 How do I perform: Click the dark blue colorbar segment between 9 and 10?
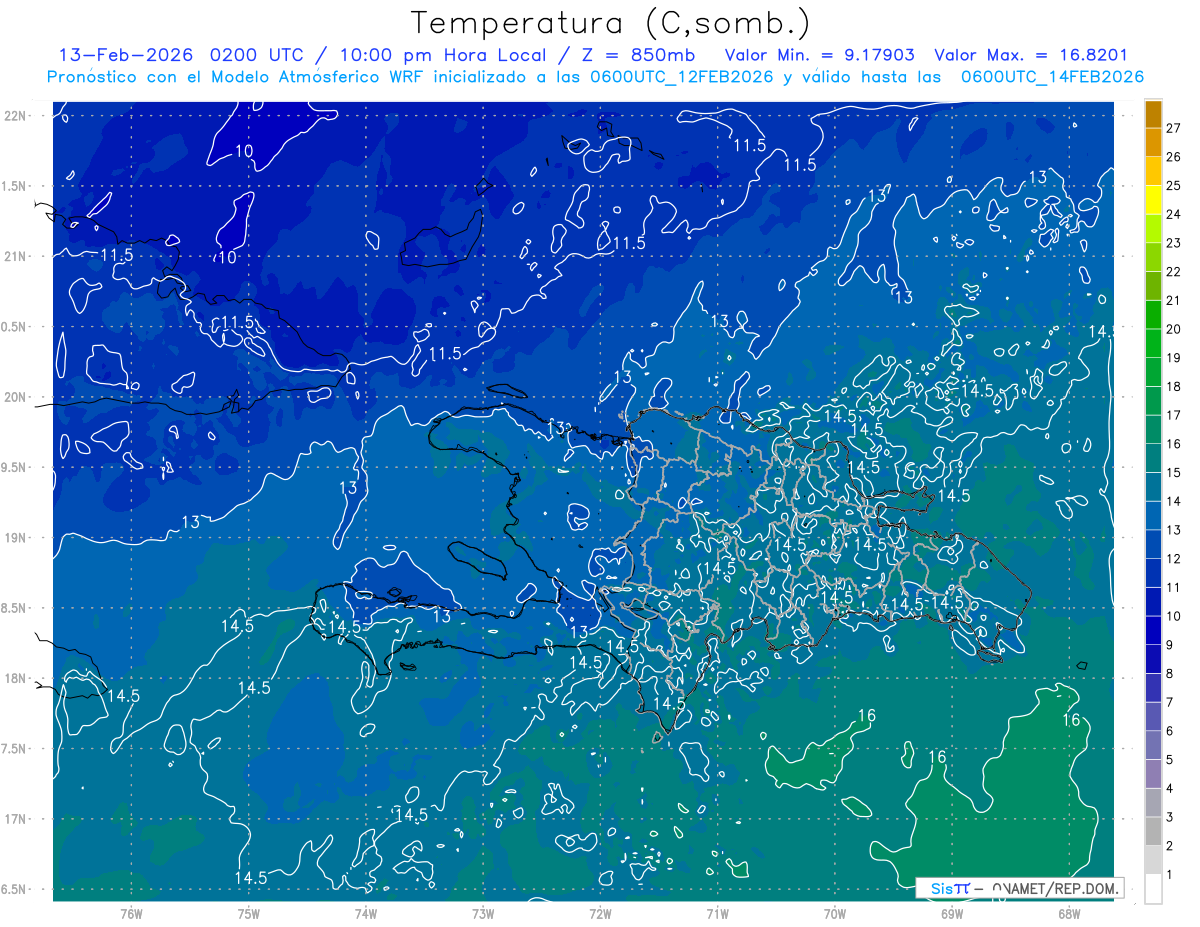pos(1153,630)
